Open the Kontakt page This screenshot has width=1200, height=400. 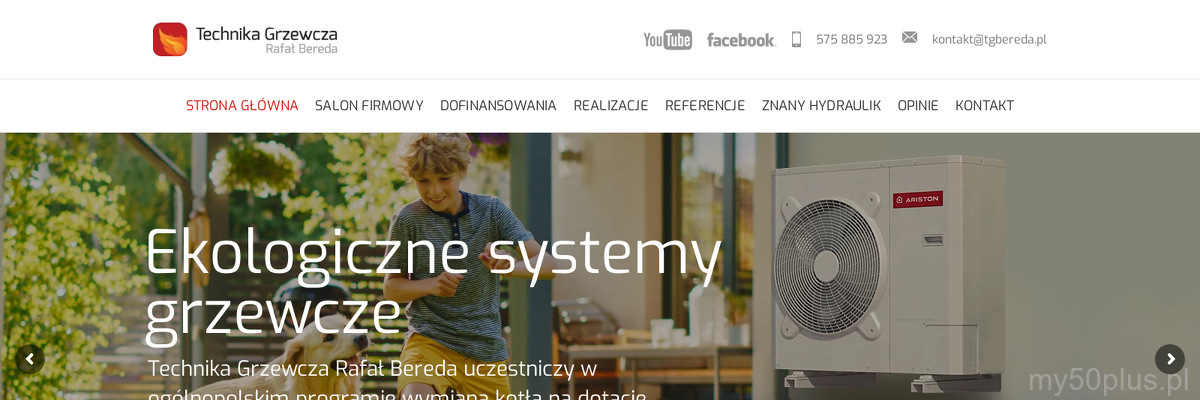[984, 106]
